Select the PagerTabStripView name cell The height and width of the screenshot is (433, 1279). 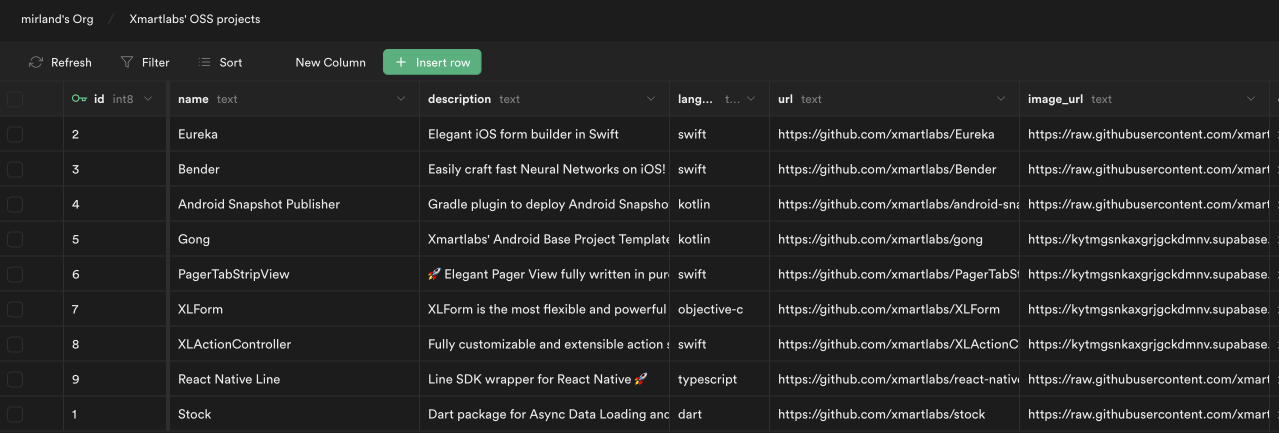coord(294,274)
